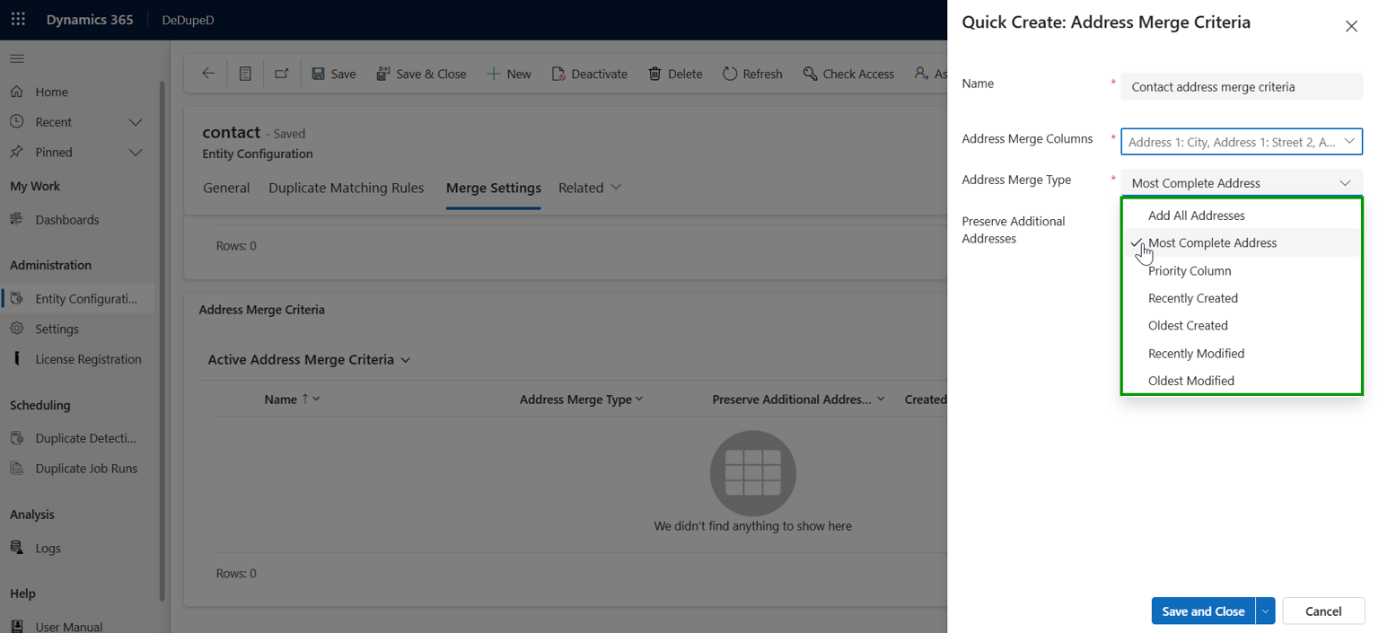Click the back arrow in toolbar
Image resolution: width=1379 pixels, height=633 pixels.
[208, 73]
